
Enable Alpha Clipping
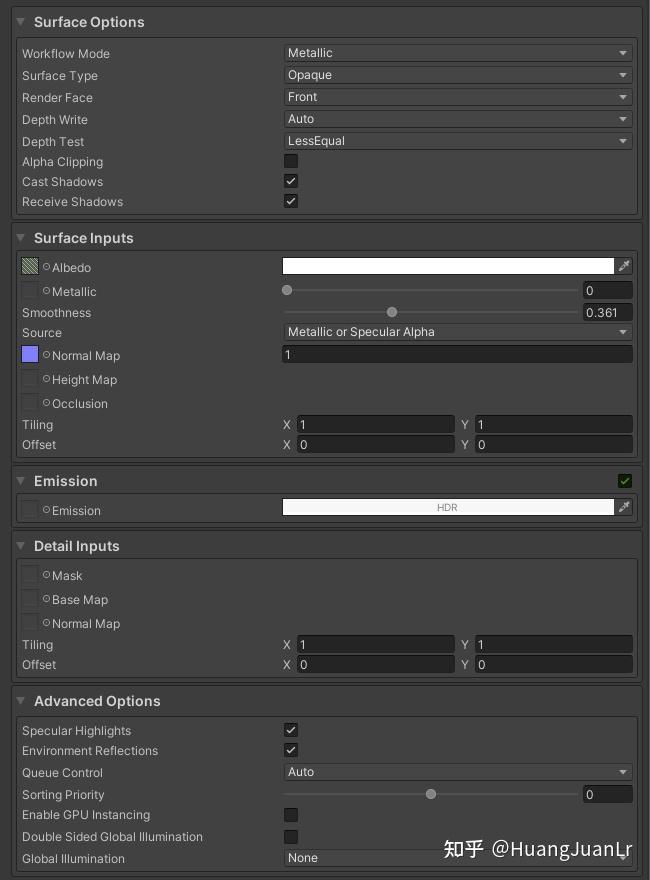coord(290,161)
